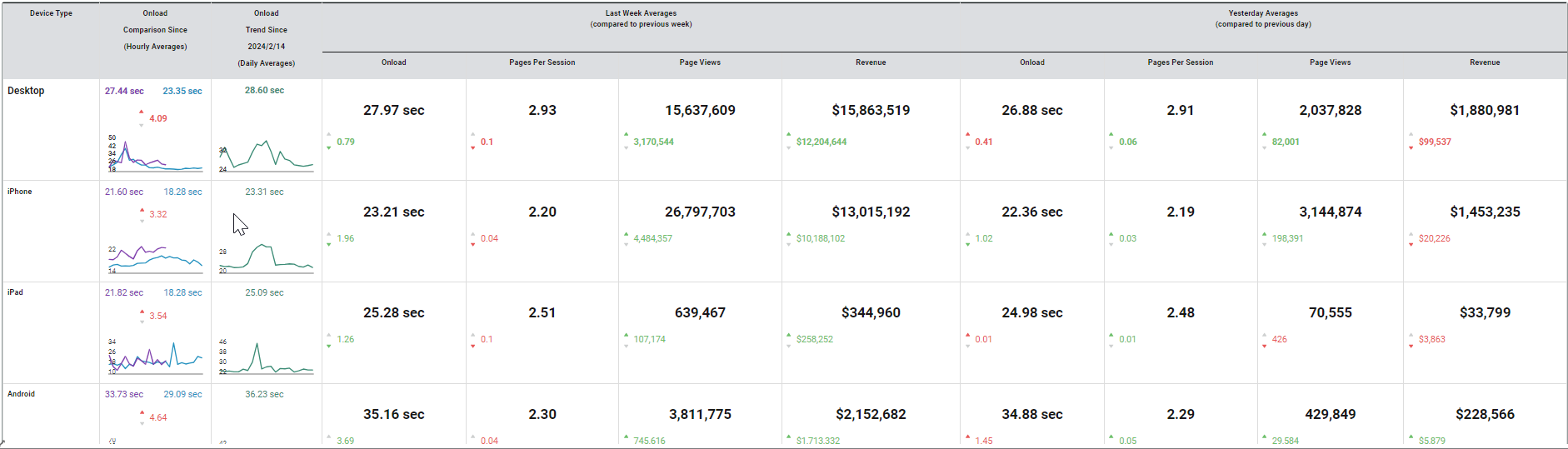The height and width of the screenshot is (449, 1568).
Task: Open the iPad daily onload trend chart
Action: (266, 357)
